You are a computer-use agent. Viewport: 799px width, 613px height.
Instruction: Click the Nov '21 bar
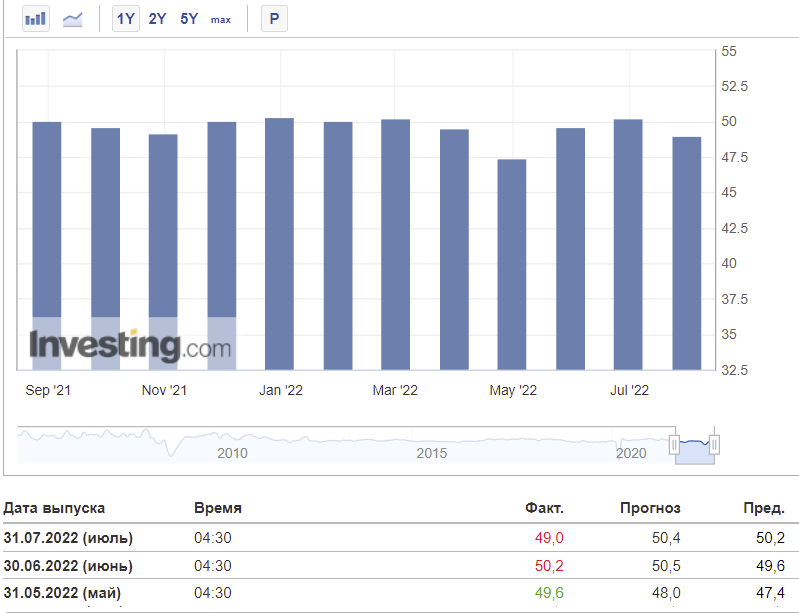tap(163, 252)
